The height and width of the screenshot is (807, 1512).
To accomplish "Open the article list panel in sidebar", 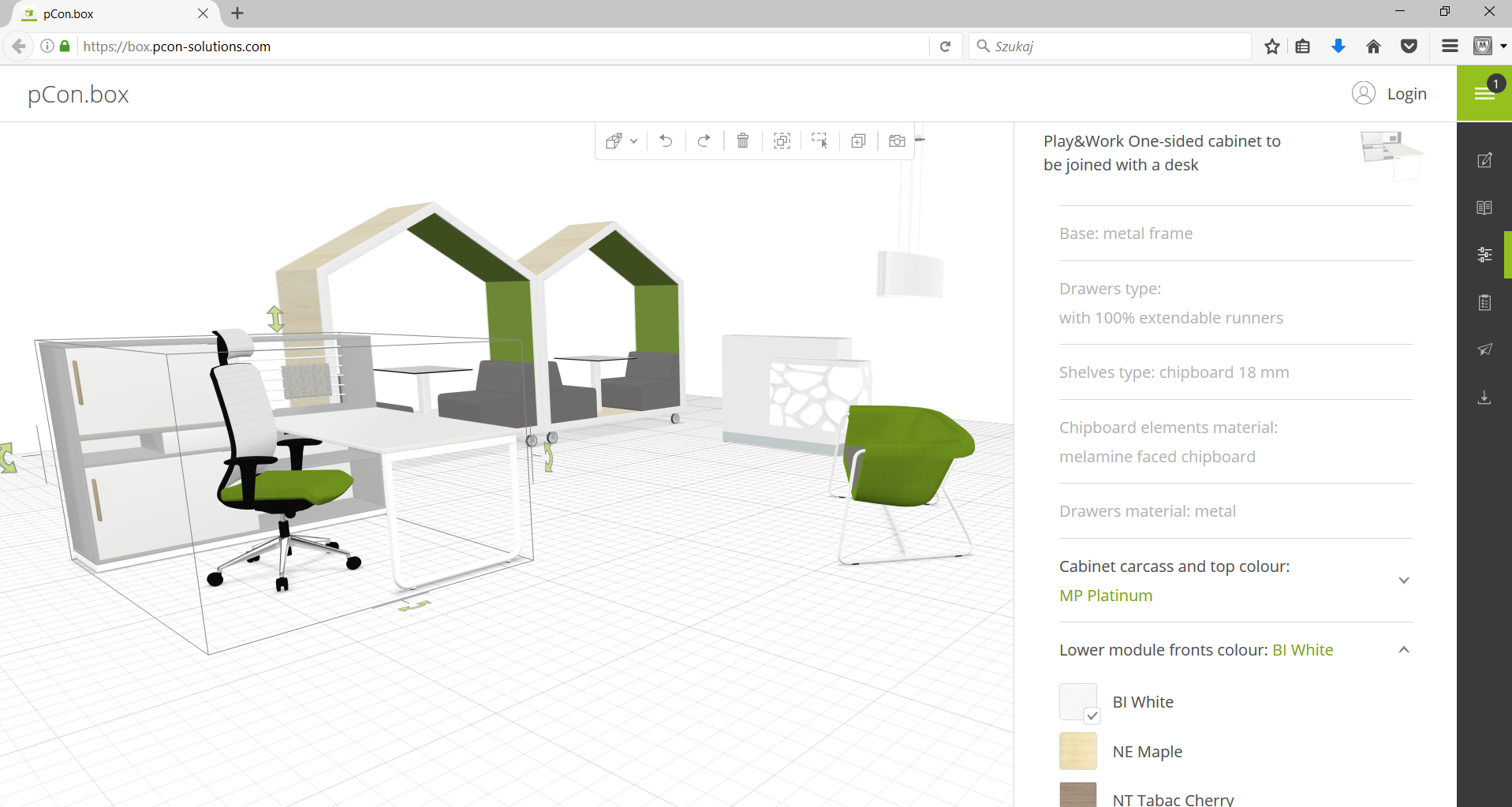I will [1484, 302].
